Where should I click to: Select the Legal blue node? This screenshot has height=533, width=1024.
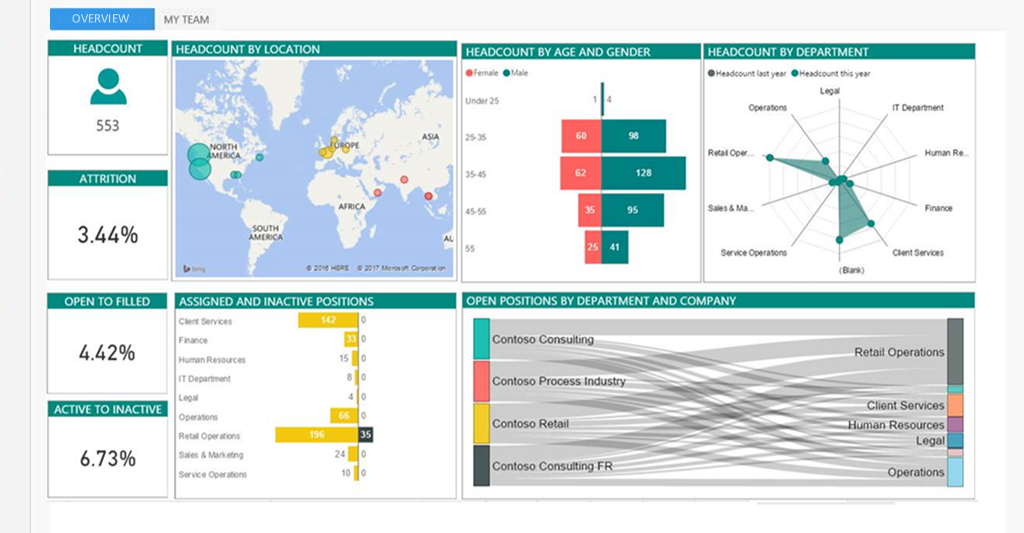955,440
